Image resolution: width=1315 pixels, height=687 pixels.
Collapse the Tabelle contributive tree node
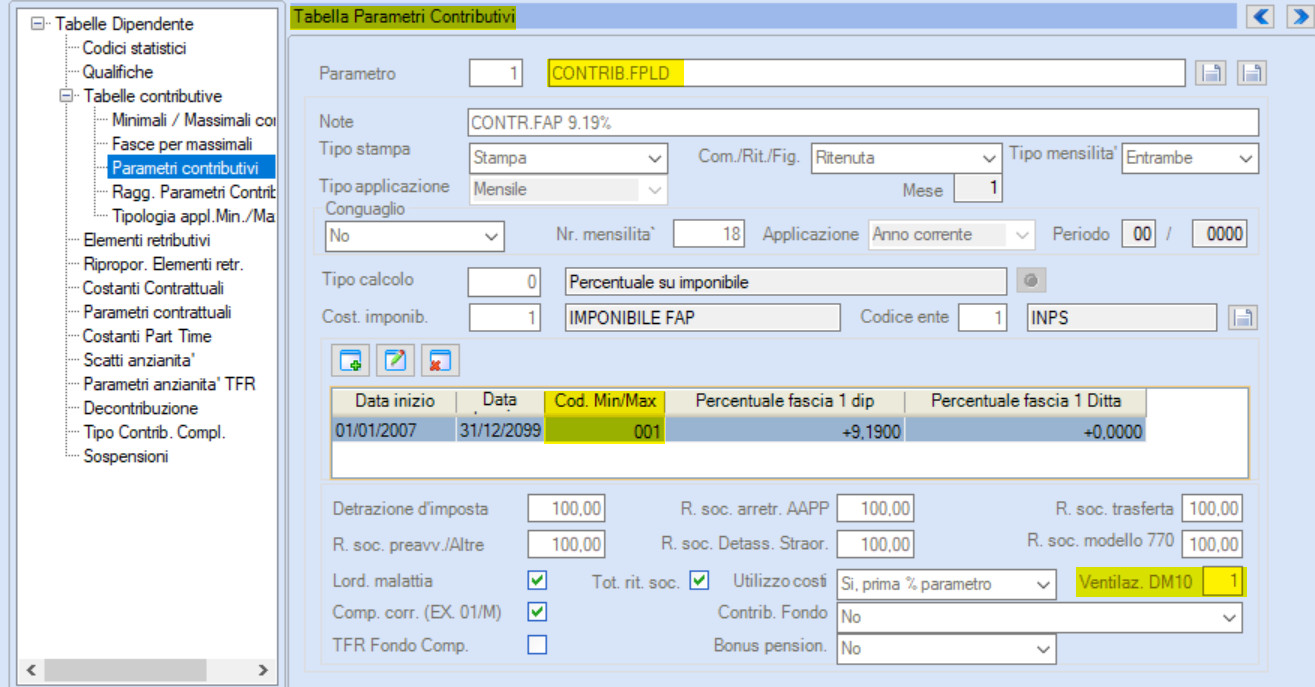tap(68, 96)
